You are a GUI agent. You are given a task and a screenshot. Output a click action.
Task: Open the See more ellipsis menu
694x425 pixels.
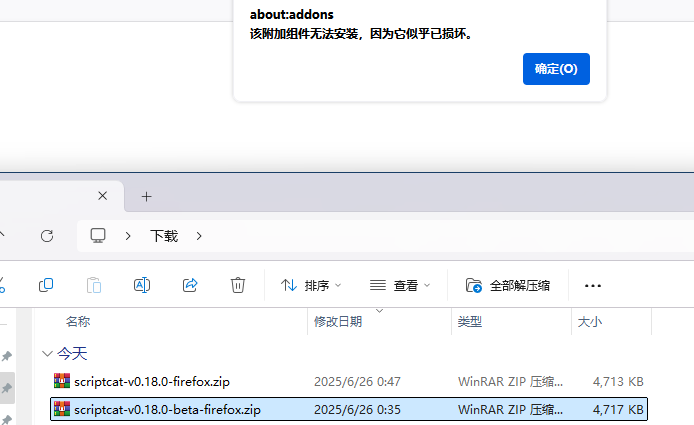click(x=593, y=285)
